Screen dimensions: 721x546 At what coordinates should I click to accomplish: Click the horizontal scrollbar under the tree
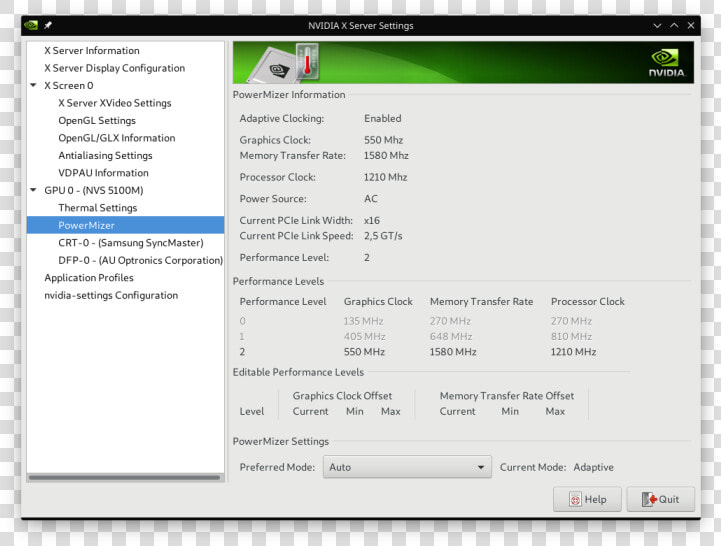[x=124, y=477]
